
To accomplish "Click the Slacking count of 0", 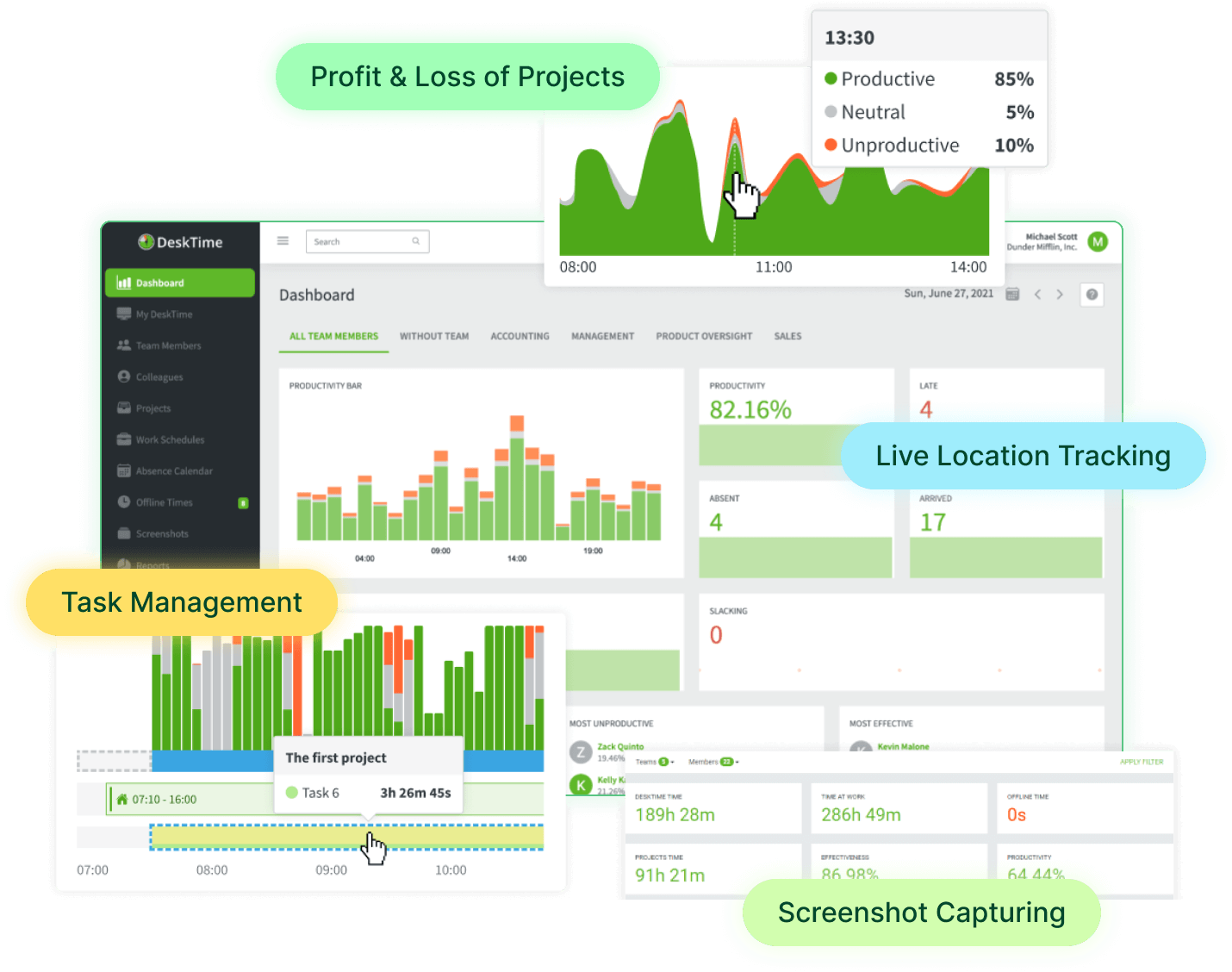I will 716,635.
